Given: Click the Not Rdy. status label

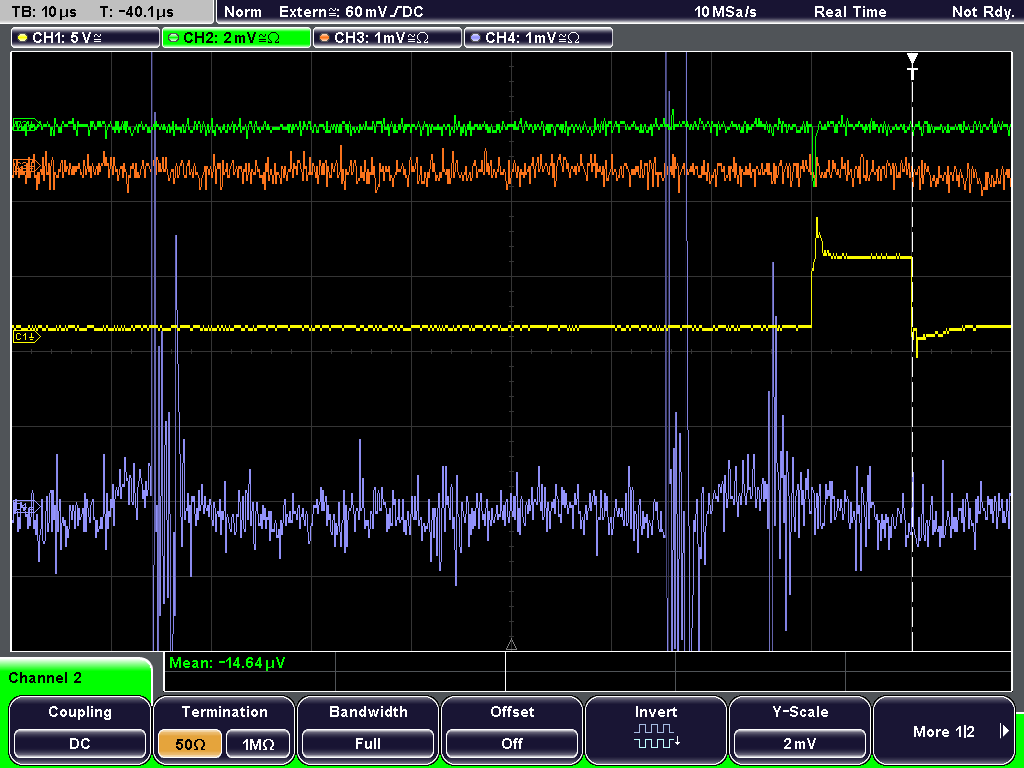Looking at the screenshot, I should [x=982, y=12].
